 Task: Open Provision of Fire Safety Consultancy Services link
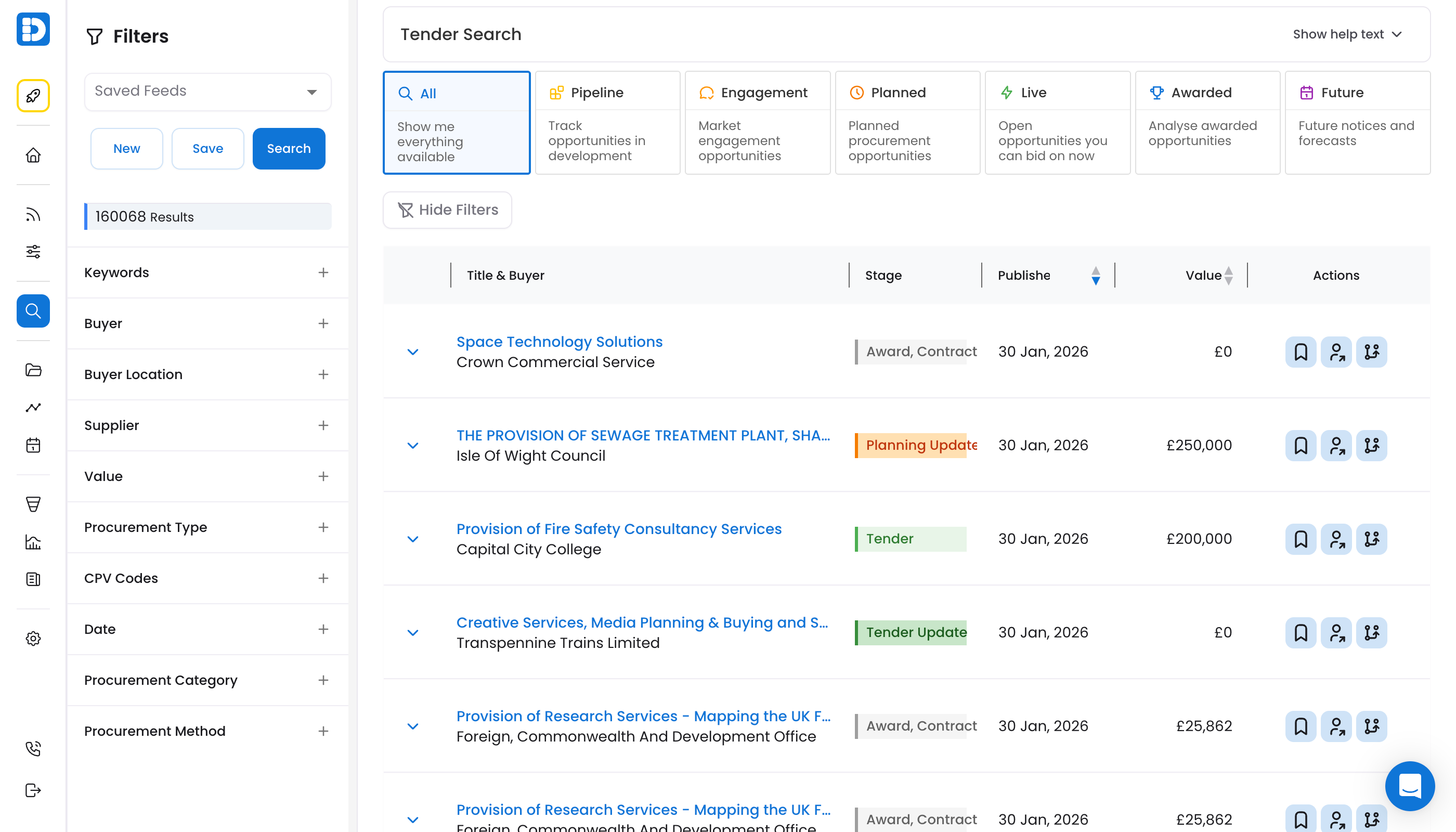[618, 528]
